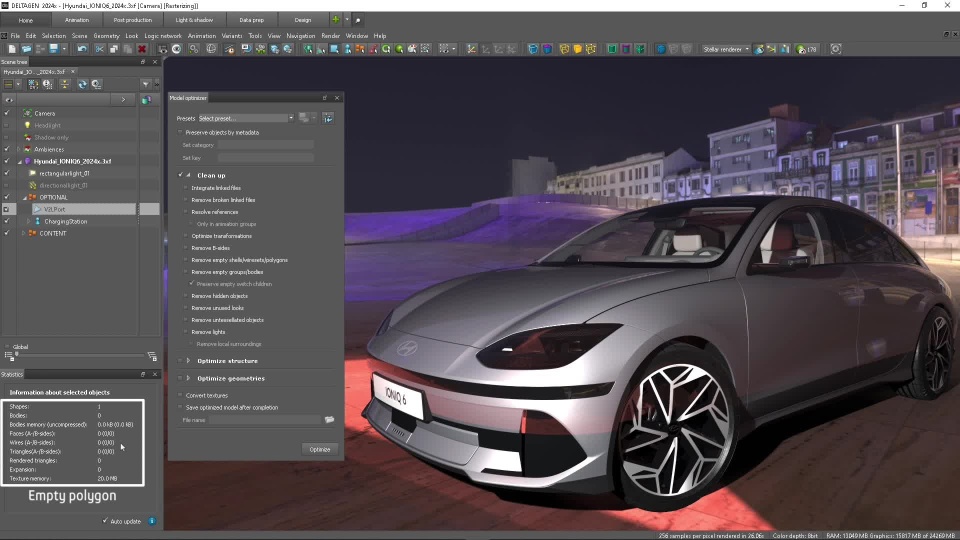Click the collapse-all arrows icon in scene tree
Viewport: 960px width, 540px height.
tap(64, 84)
